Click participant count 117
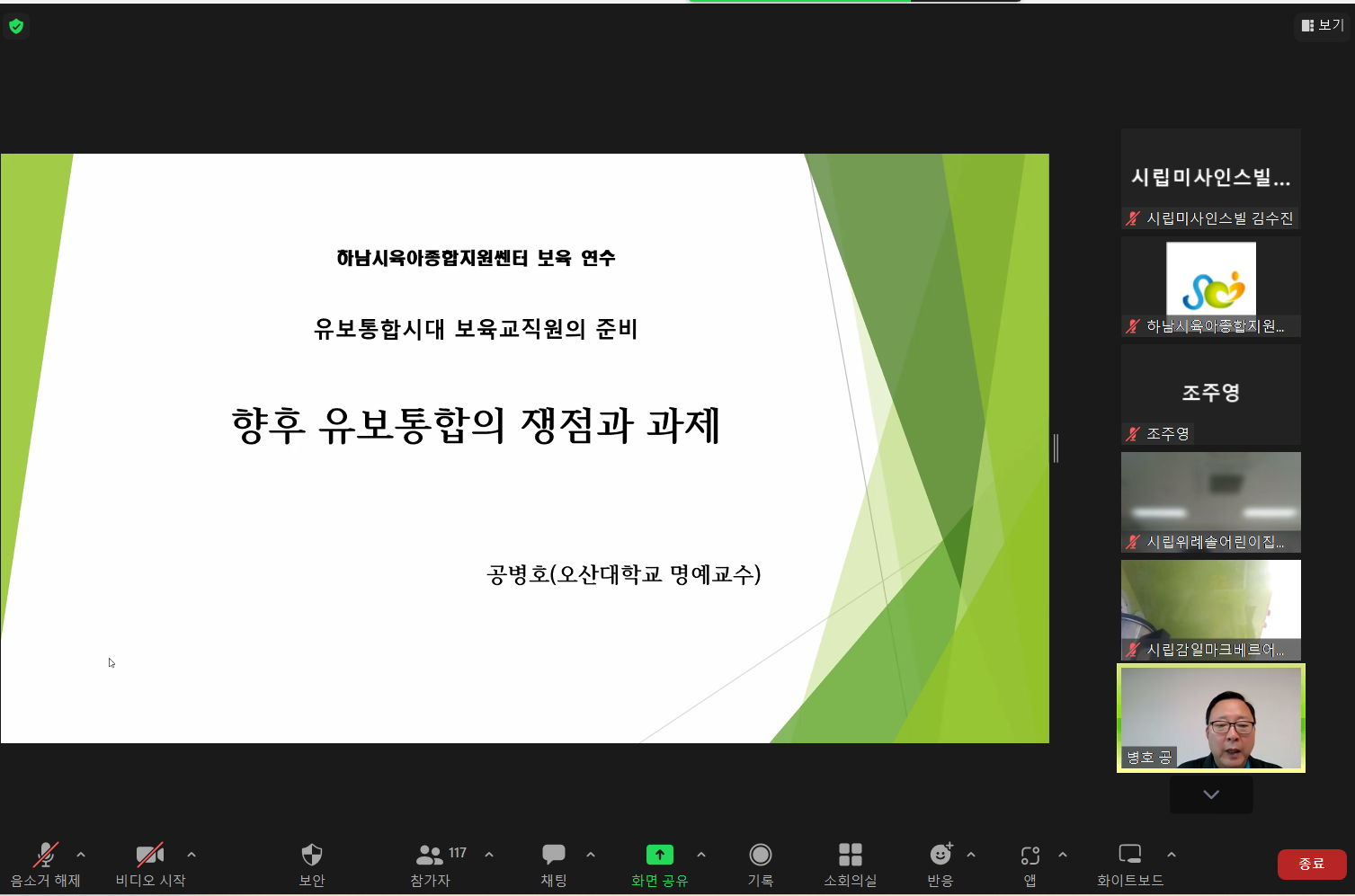1355x896 pixels. [458, 853]
